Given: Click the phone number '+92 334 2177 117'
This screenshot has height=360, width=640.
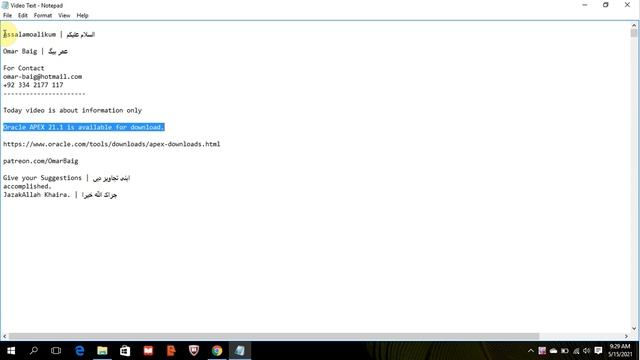Looking at the screenshot, I should pyautogui.click(x=33, y=85).
